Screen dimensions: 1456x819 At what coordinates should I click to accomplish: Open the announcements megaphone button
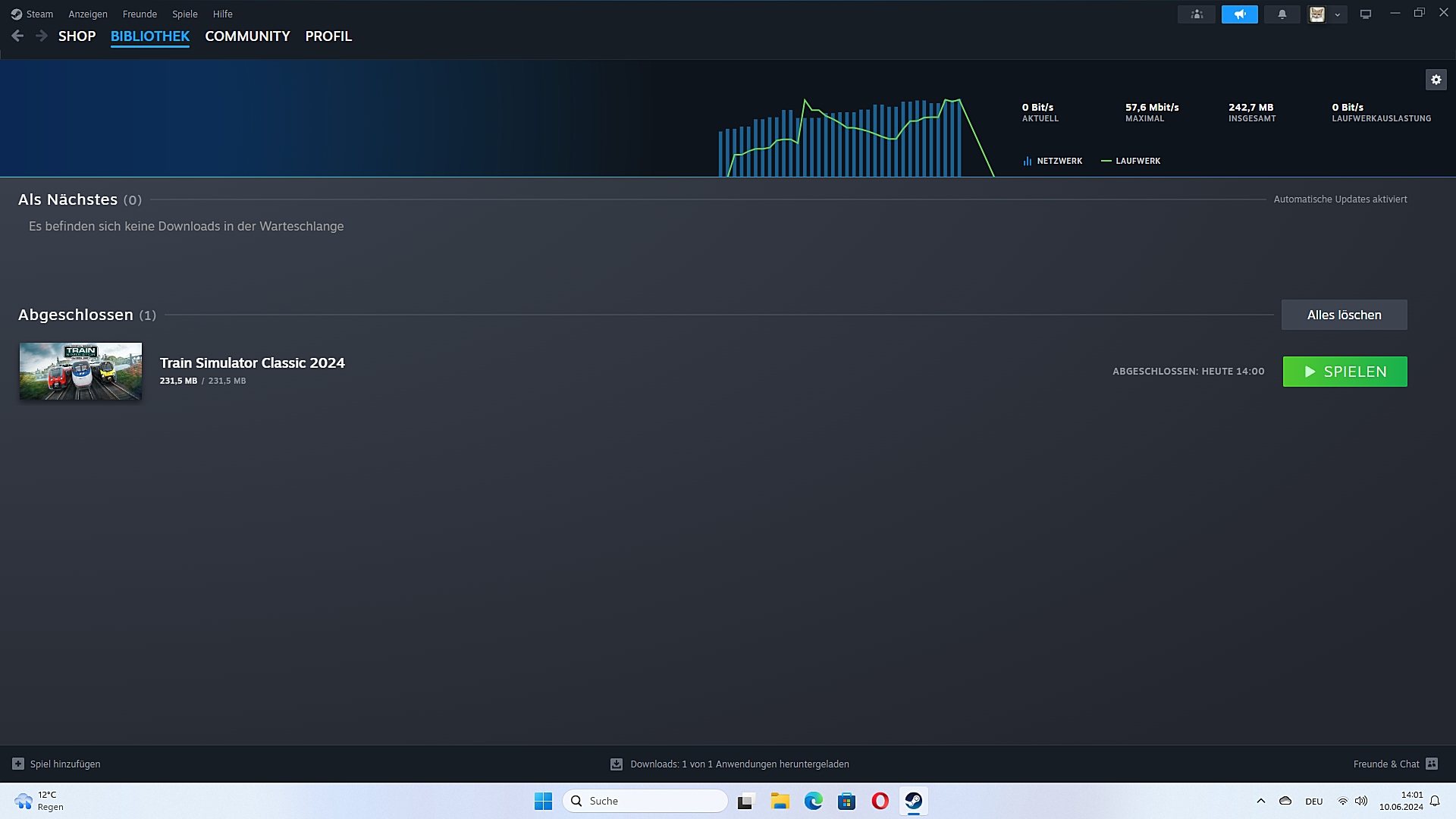pyautogui.click(x=1239, y=14)
